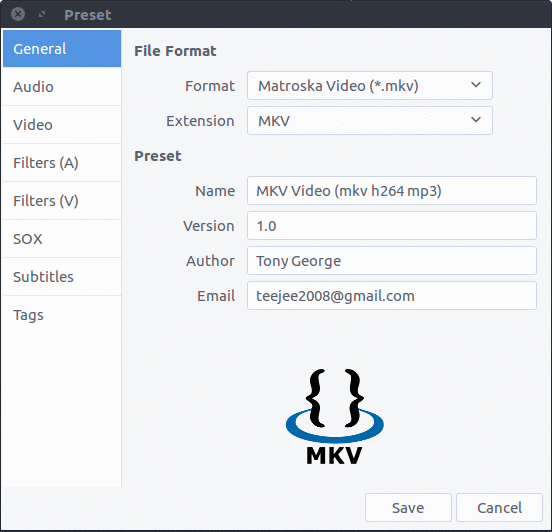Click the File Format heading
Screen dimensions: 552x532
click(x=175, y=51)
